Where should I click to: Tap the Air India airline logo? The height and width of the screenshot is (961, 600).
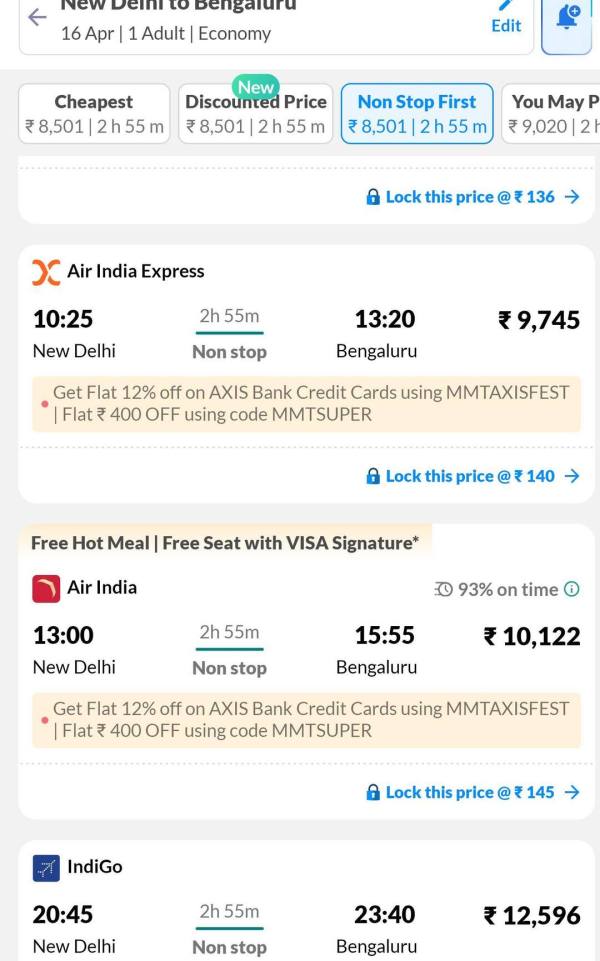tap(46, 588)
